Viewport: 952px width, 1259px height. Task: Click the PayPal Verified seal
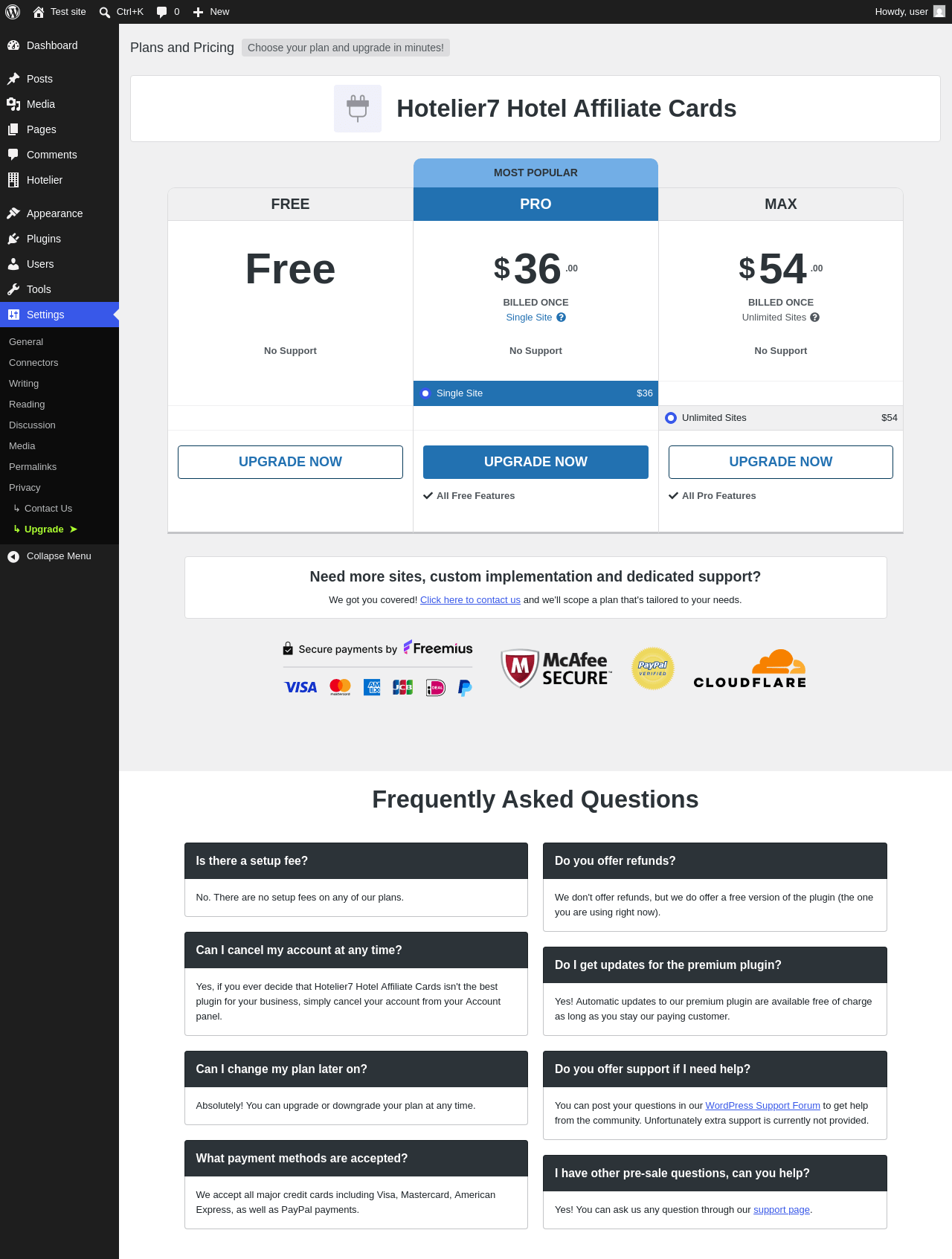(x=653, y=668)
